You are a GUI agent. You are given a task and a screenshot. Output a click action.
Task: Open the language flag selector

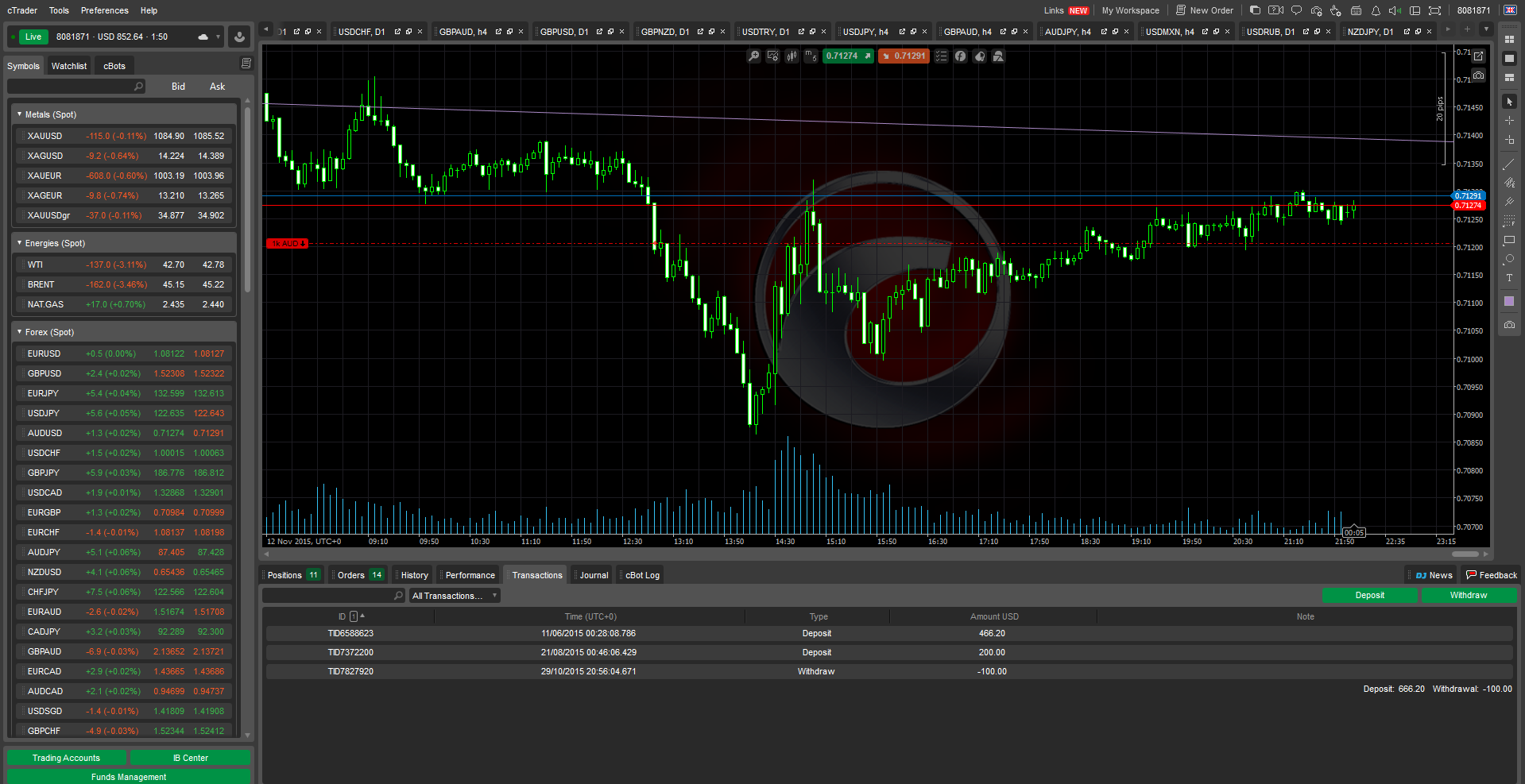[x=1510, y=10]
